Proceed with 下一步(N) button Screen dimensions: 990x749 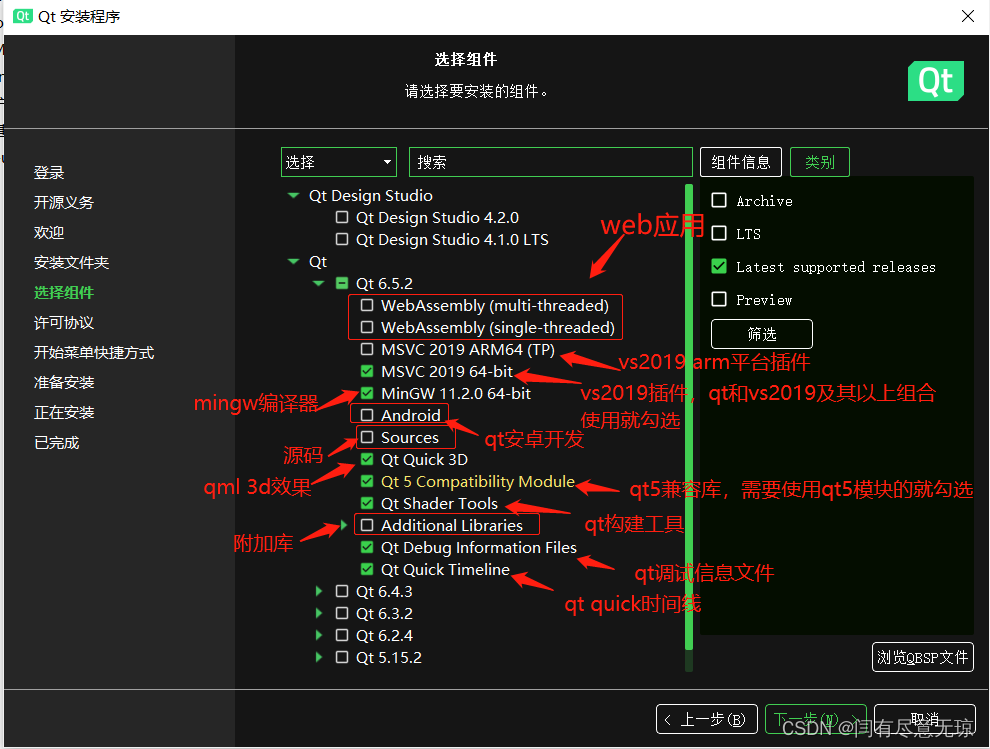pyautogui.click(x=816, y=719)
